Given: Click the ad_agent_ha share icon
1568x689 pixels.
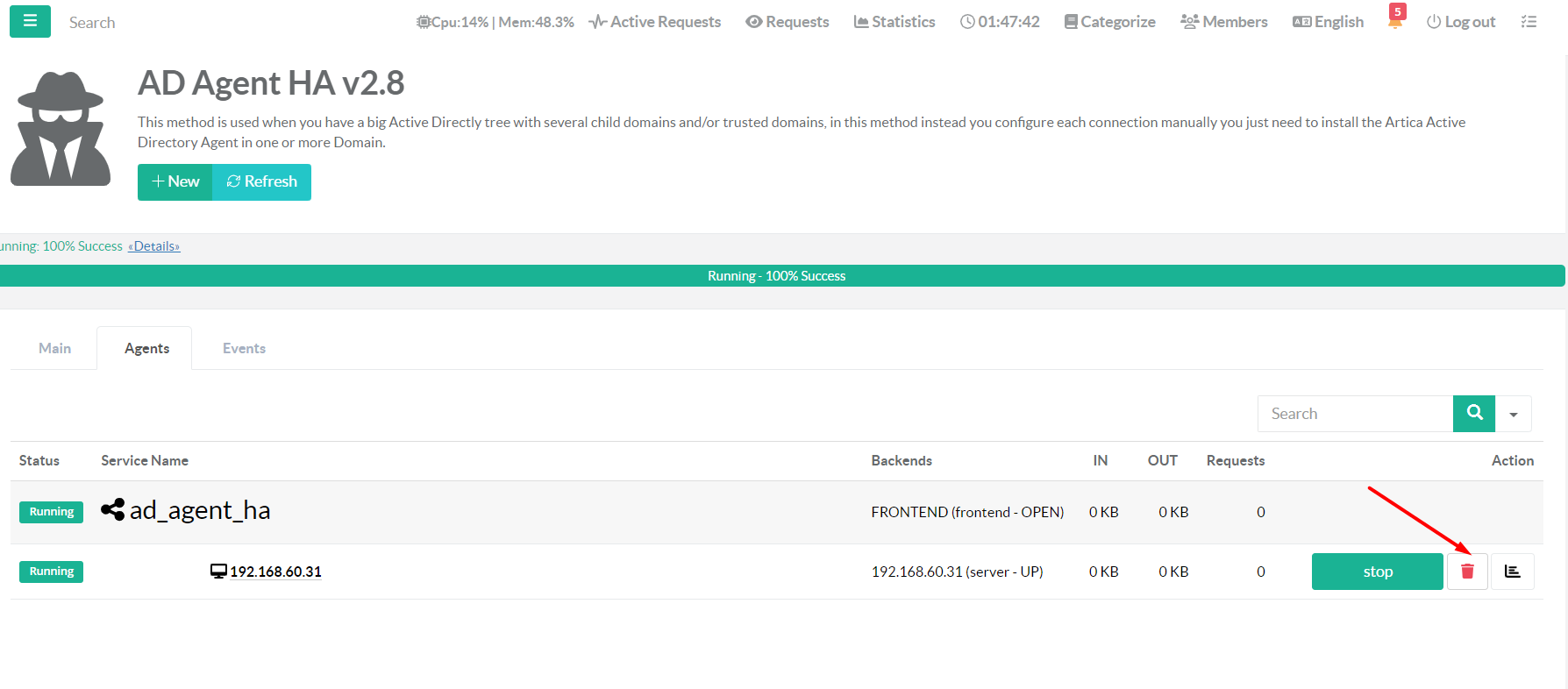Looking at the screenshot, I should click(x=112, y=509).
